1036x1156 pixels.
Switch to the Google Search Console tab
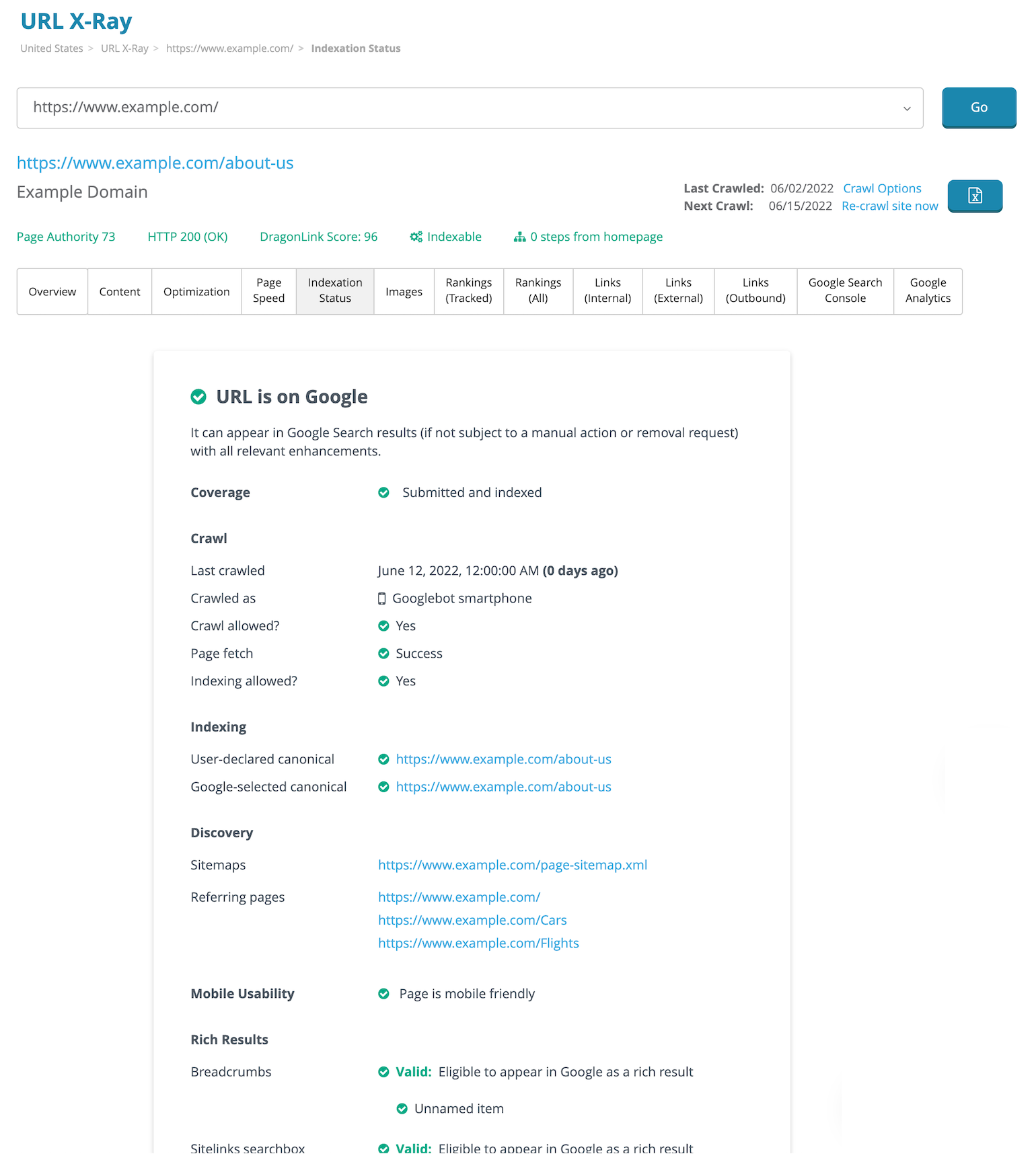(845, 291)
